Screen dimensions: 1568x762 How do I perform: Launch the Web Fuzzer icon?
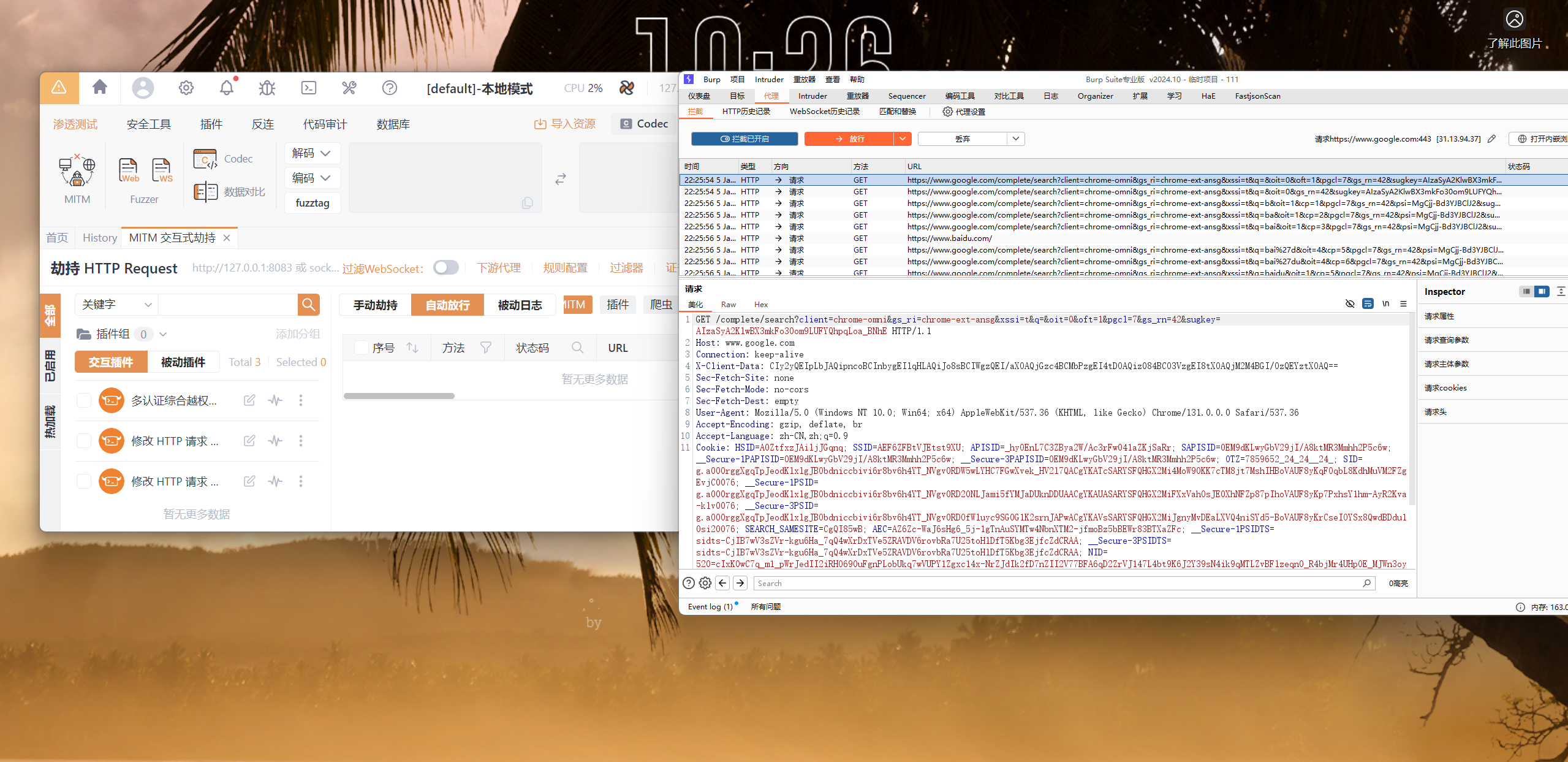(129, 171)
